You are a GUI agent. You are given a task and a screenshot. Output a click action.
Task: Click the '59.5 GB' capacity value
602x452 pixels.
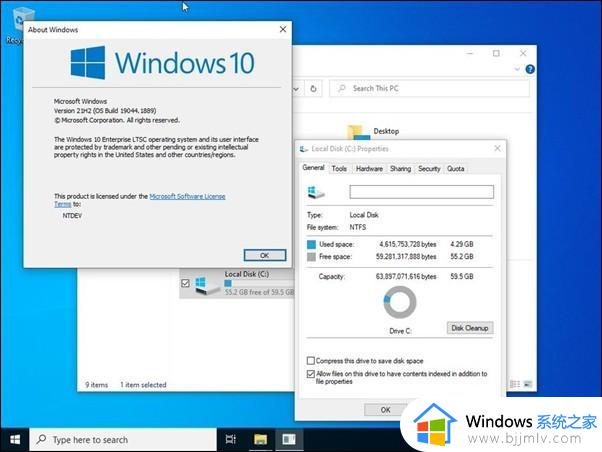(x=462, y=276)
